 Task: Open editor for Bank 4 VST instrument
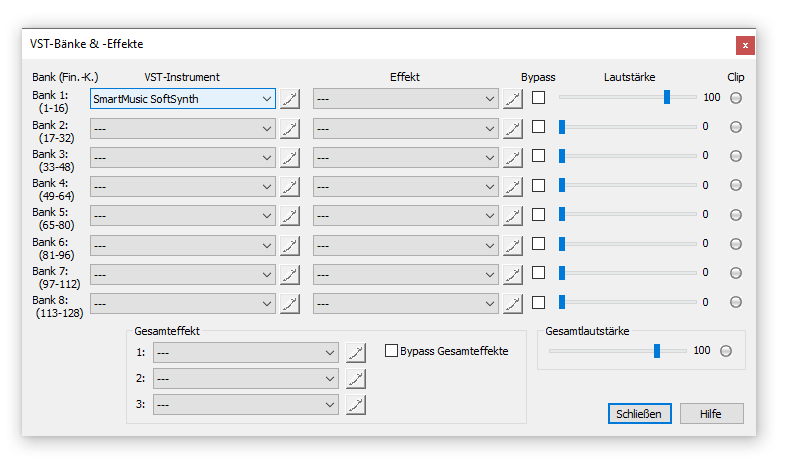click(x=290, y=187)
